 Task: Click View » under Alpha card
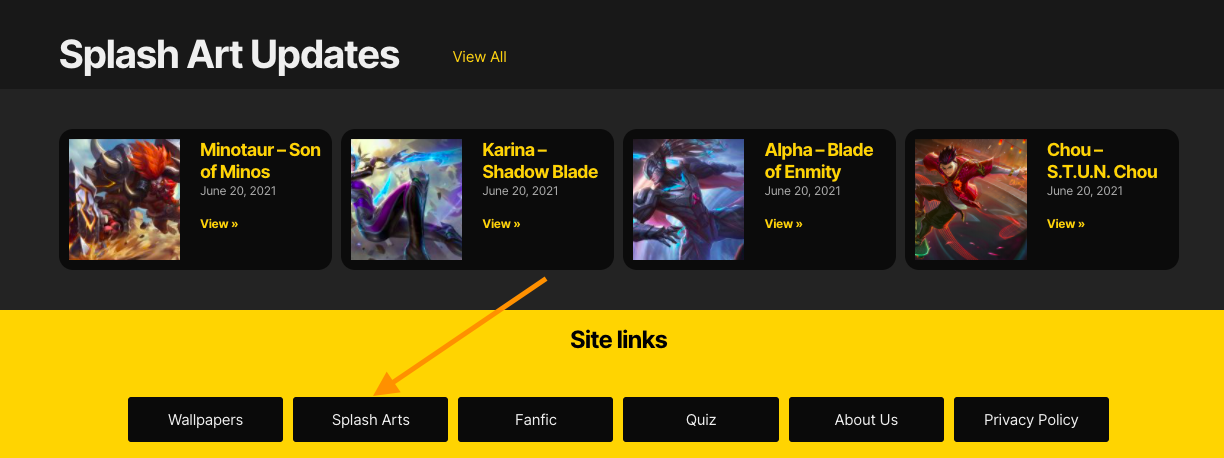[784, 224]
